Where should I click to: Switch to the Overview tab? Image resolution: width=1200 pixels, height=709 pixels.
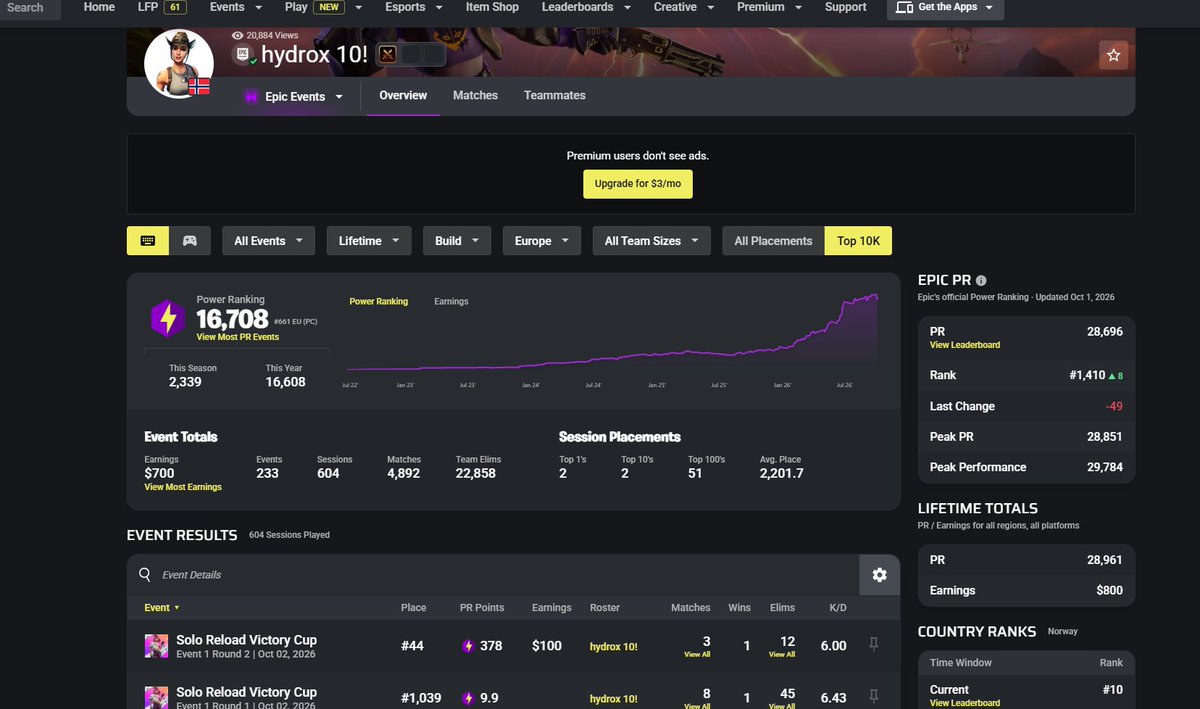point(403,96)
